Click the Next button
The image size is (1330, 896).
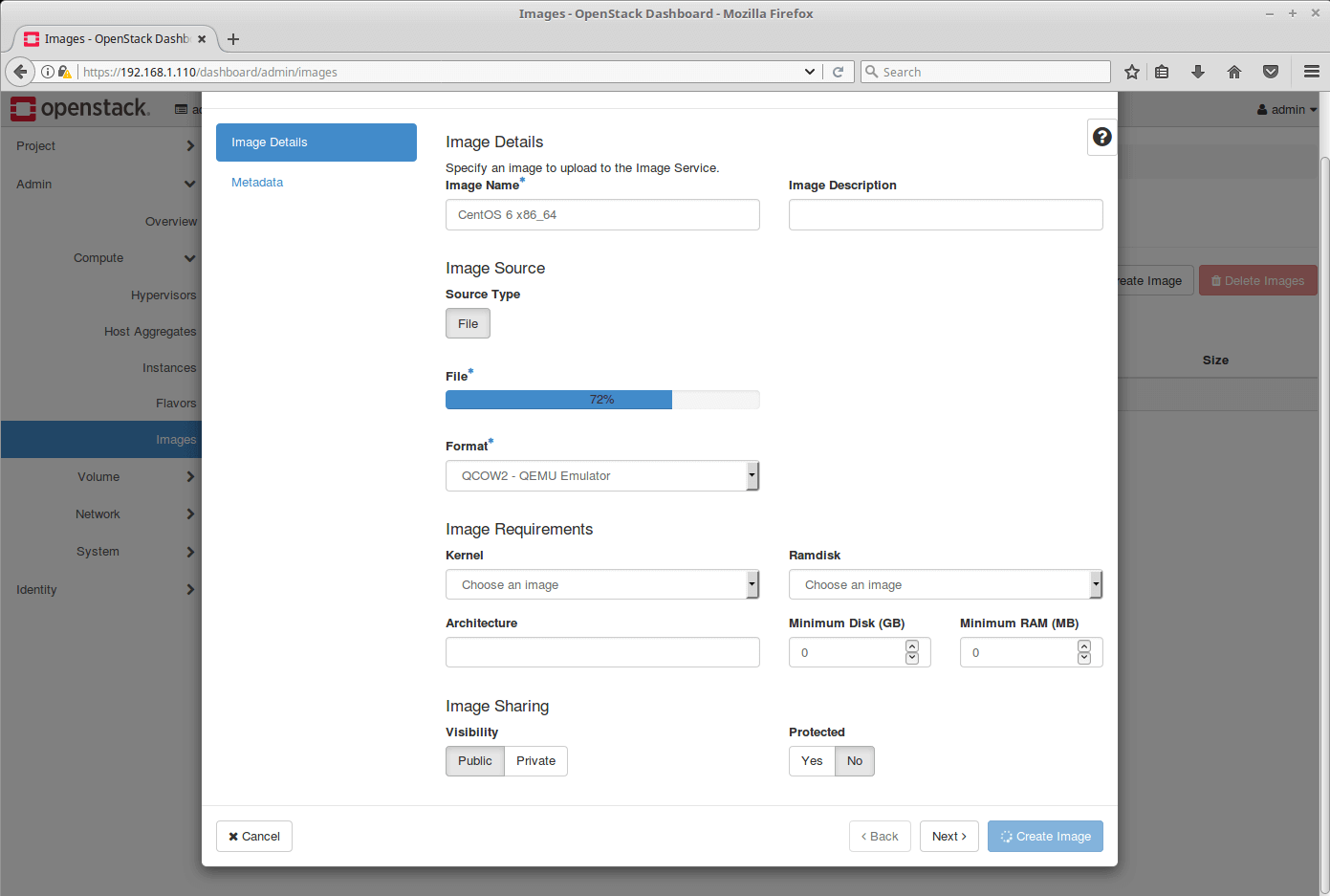click(x=949, y=837)
